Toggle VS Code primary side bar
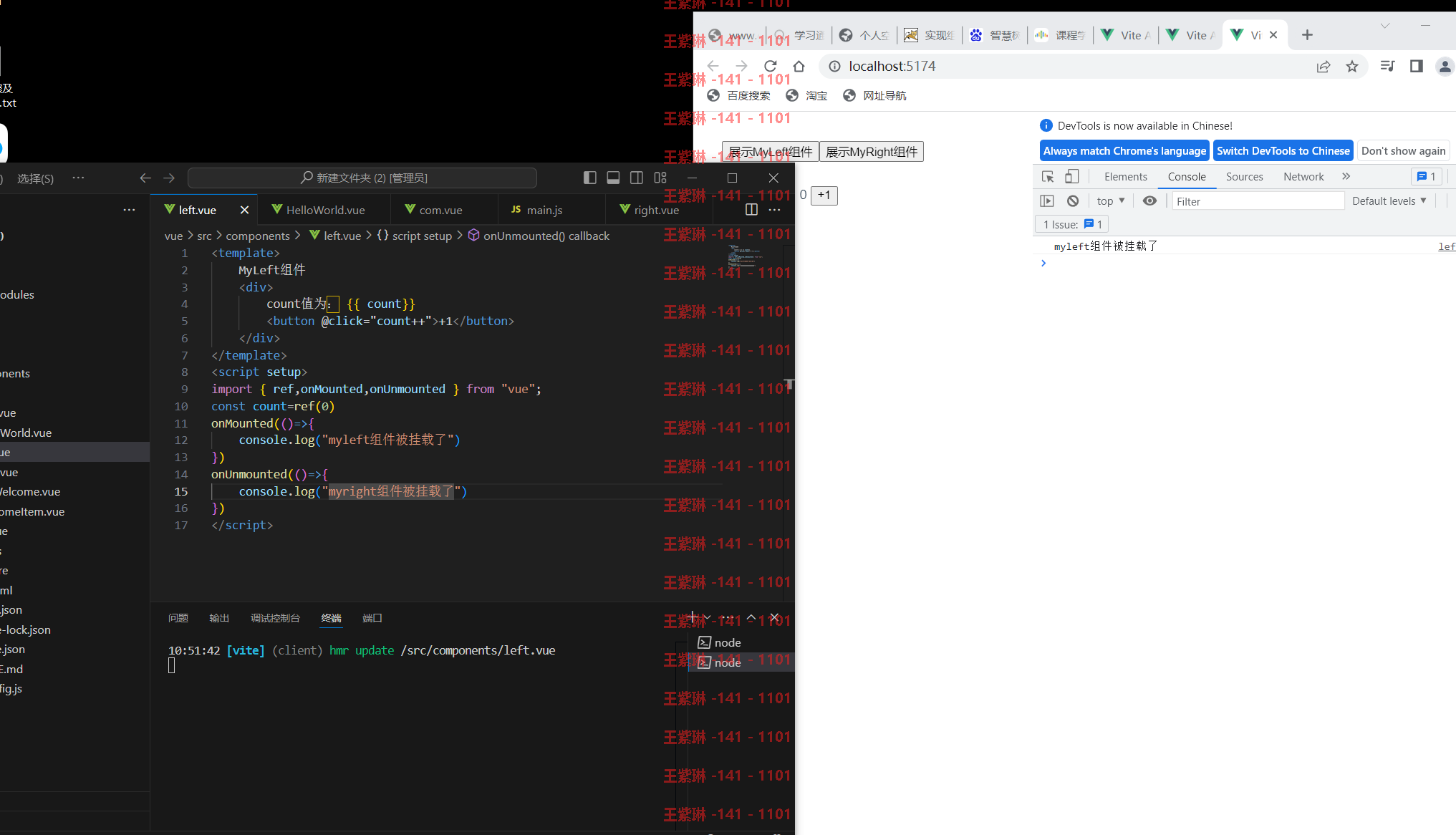Viewport: 1456px width, 835px height. (x=590, y=178)
